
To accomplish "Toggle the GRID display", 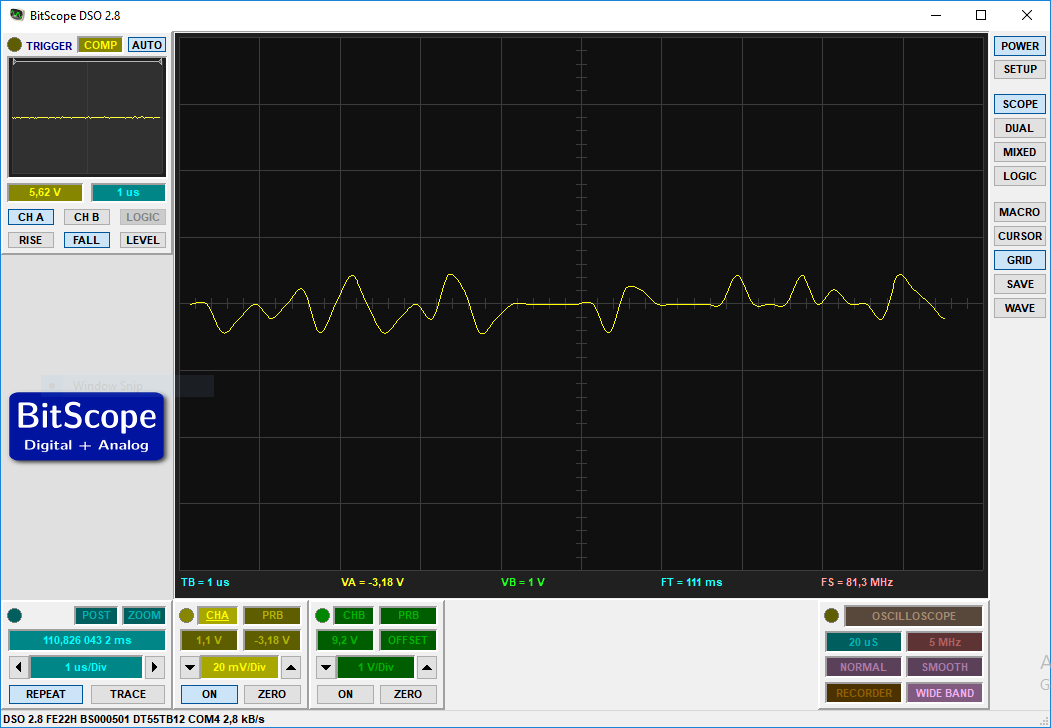I will (1019, 260).
